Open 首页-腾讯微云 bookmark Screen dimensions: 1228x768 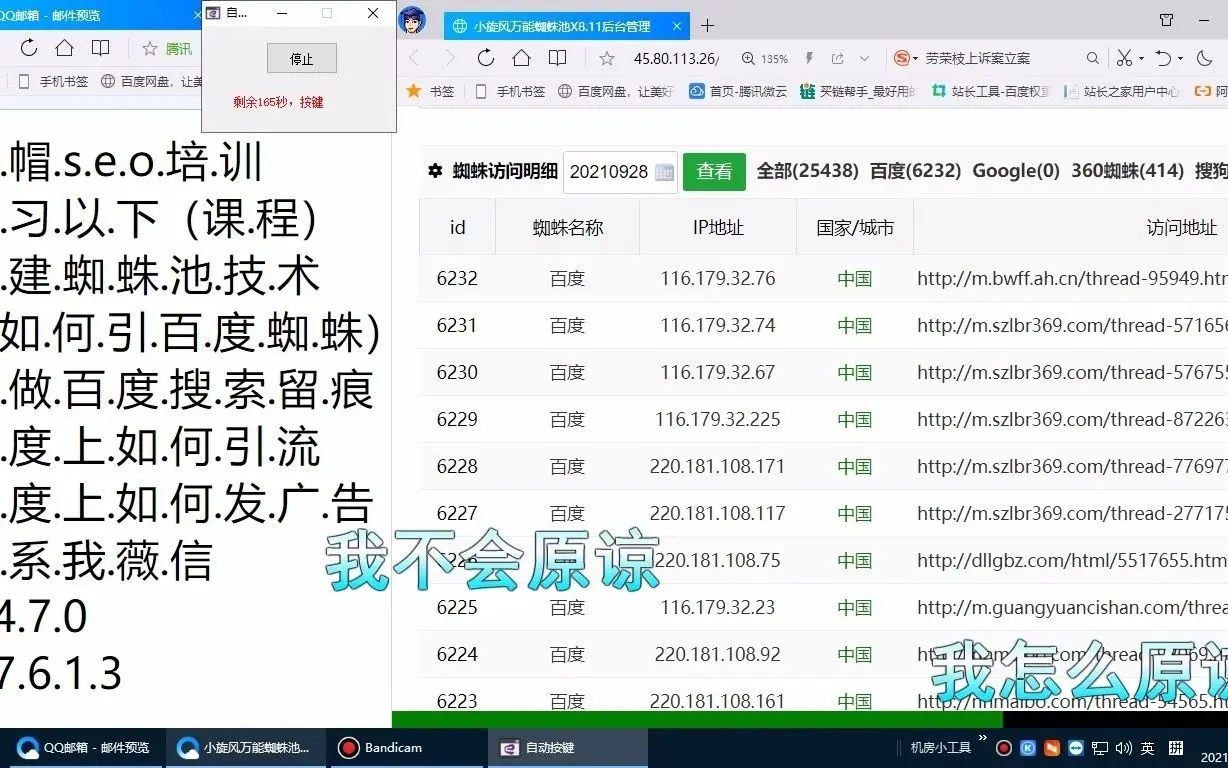[x=738, y=91]
